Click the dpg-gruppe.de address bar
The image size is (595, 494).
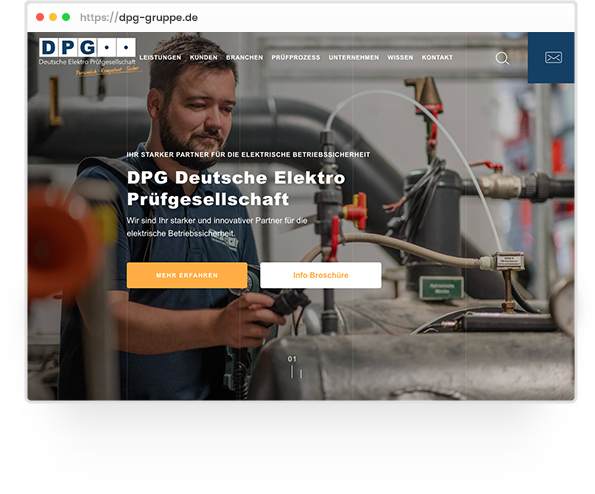139,17
